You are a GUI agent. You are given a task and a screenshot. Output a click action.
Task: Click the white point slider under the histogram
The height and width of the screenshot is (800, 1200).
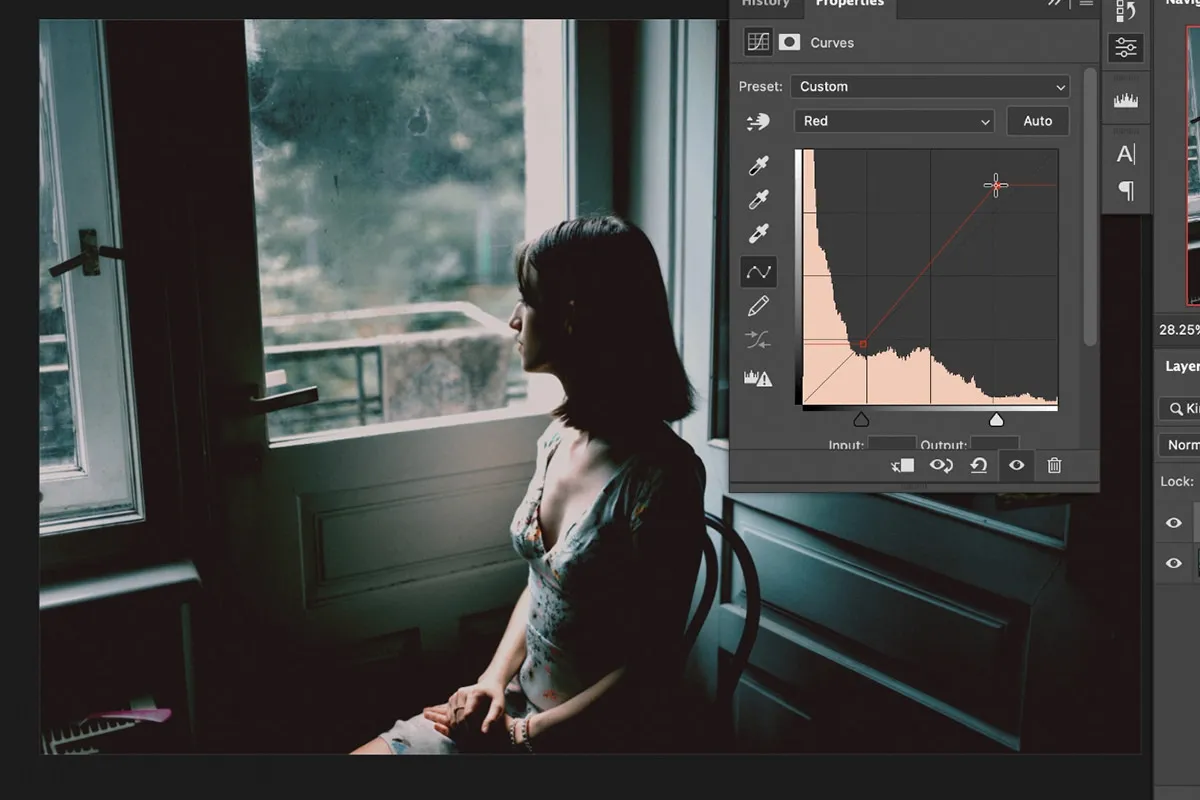996,420
